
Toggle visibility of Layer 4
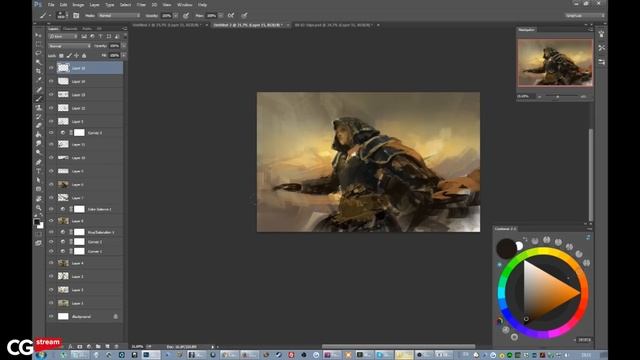51,263
